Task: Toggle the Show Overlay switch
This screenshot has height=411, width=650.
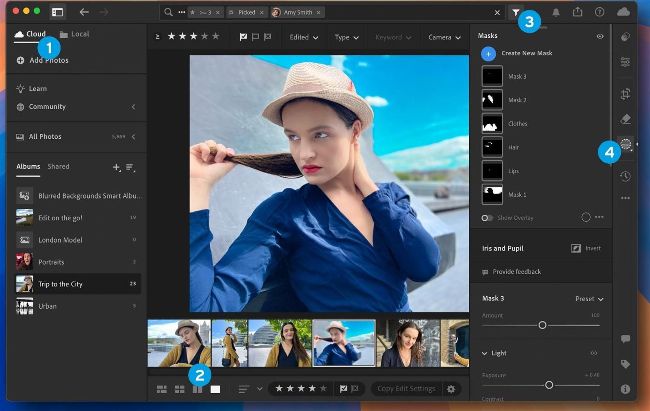Action: [x=487, y=217]
